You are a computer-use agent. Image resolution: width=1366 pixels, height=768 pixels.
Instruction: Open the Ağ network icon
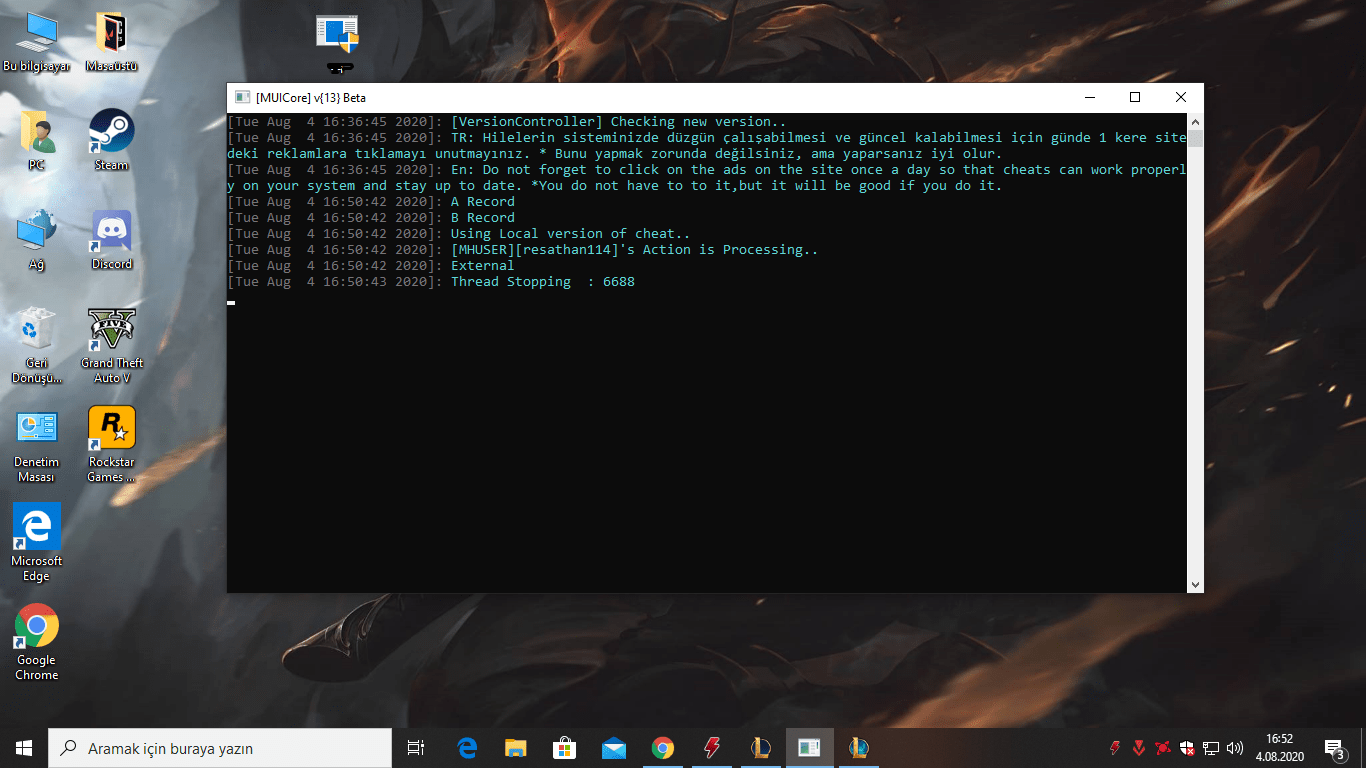37,240
